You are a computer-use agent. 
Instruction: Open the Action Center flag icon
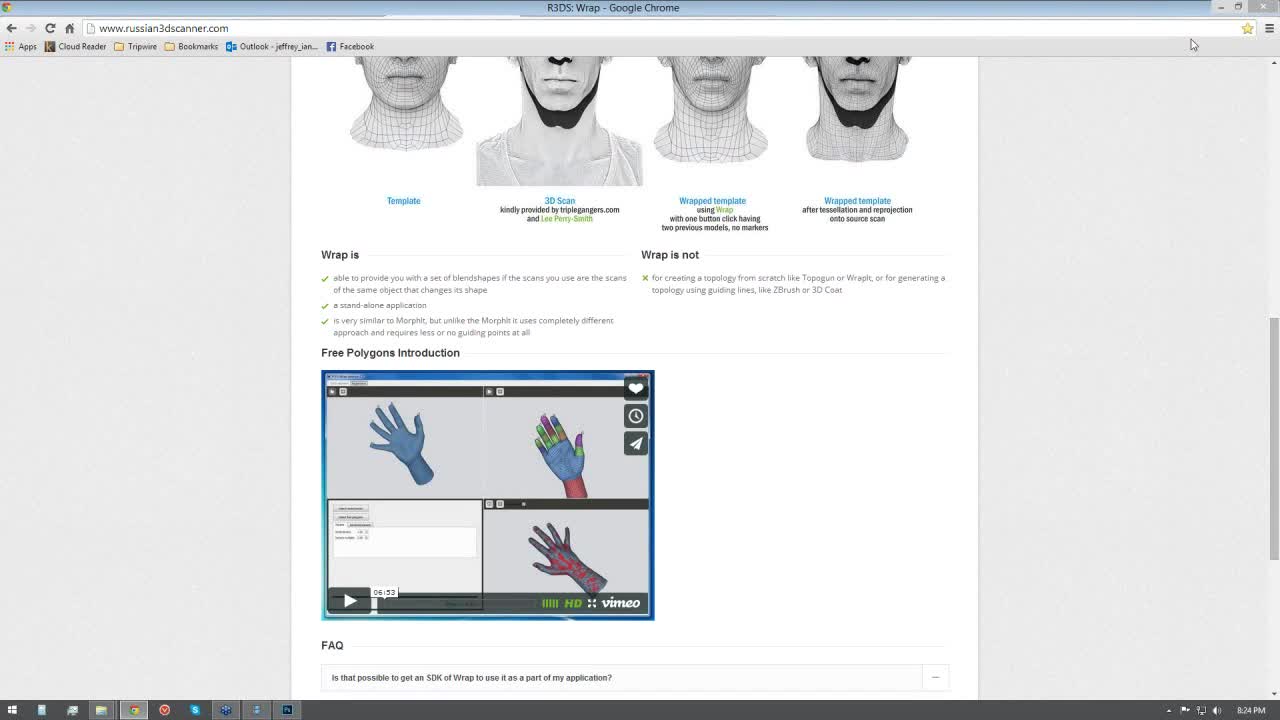click(1185, 710)
